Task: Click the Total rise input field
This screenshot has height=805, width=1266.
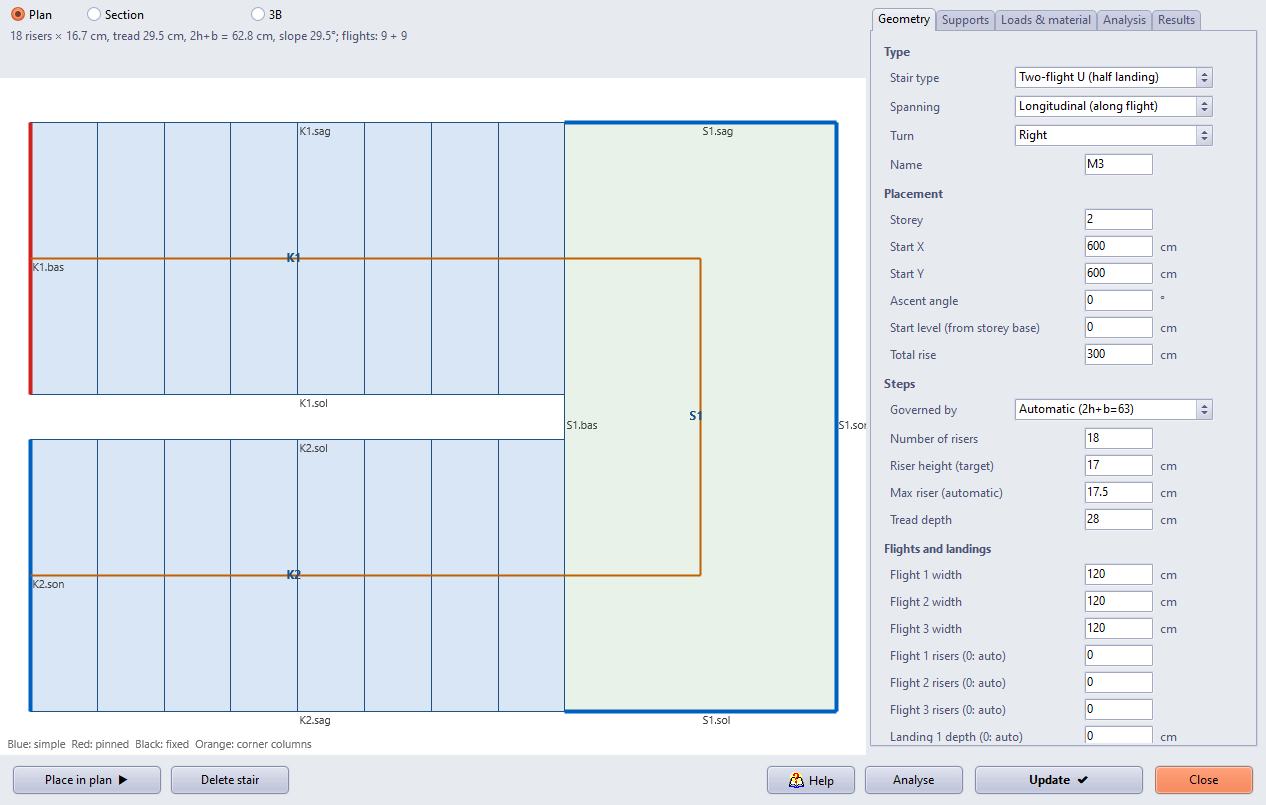Action: click(1119, 355)
